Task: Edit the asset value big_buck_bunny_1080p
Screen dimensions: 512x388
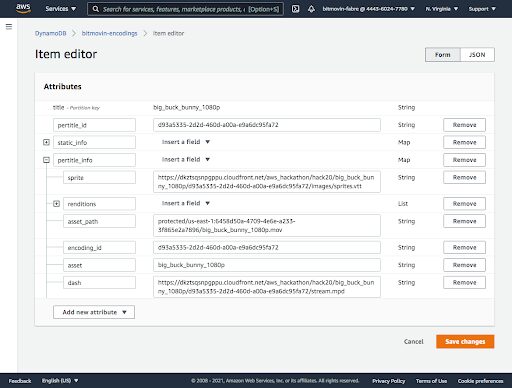Action: coord(267,265)
